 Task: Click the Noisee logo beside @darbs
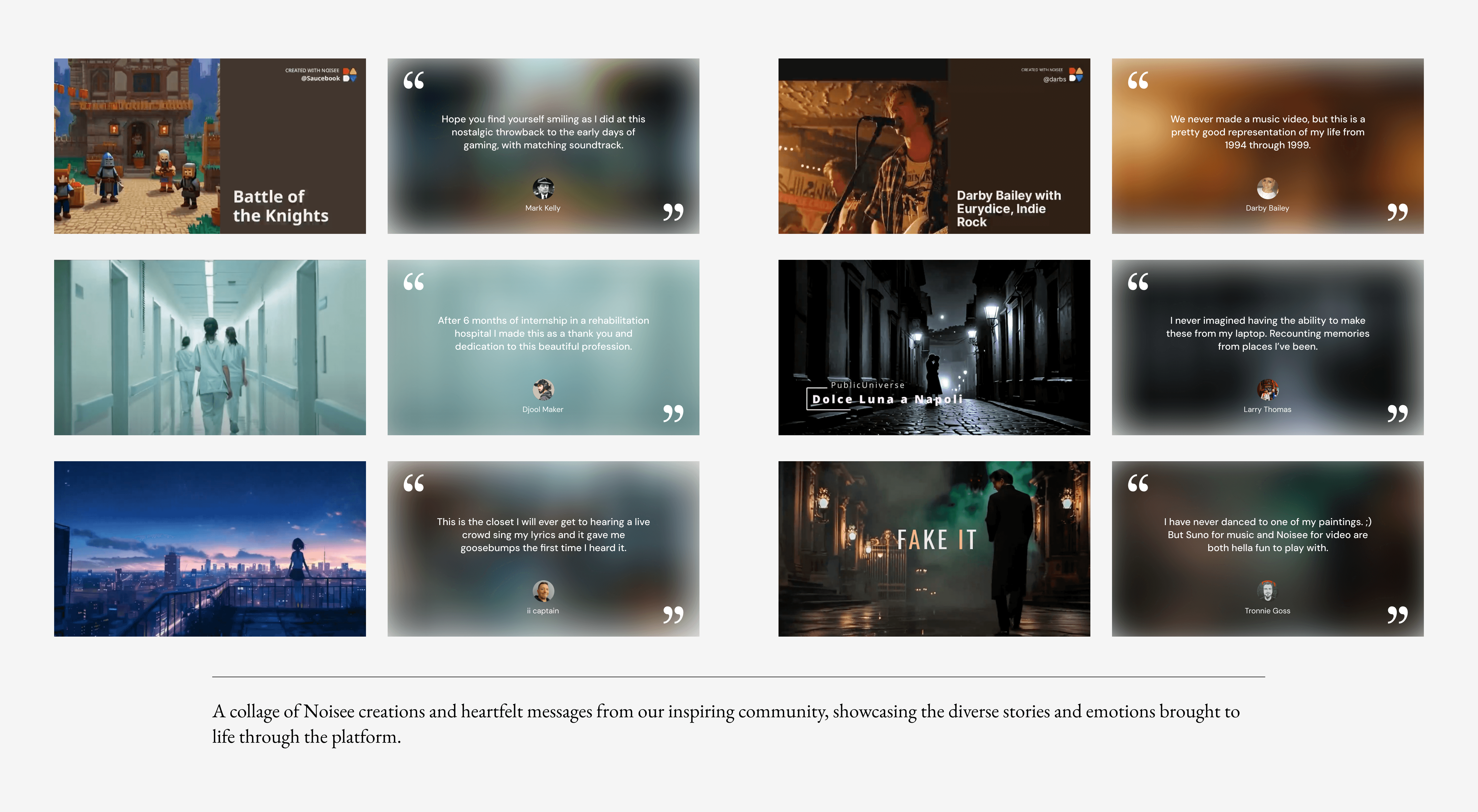[x=1076, y=75]
